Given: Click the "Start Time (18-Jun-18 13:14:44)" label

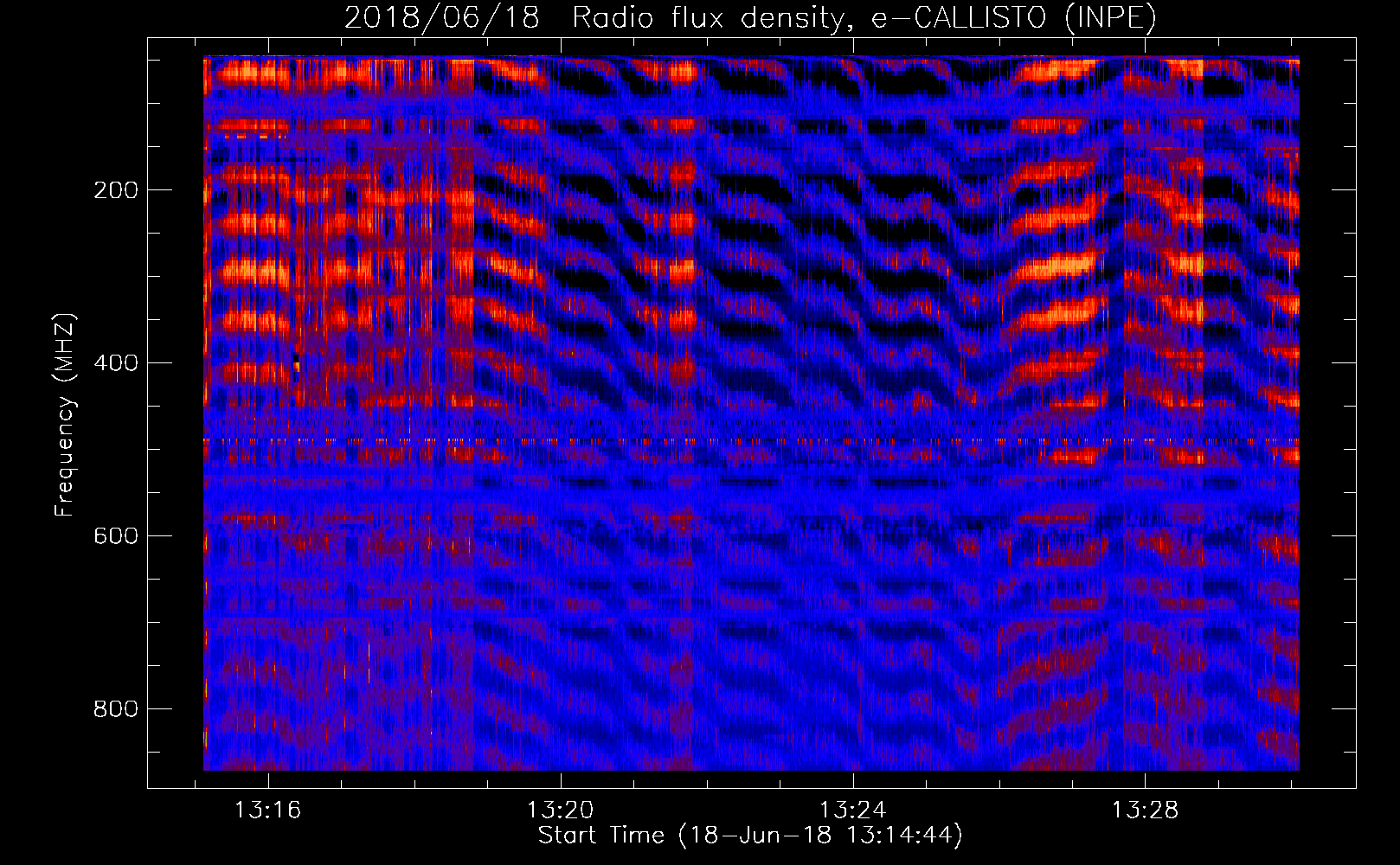Looking at the screenshot, I should tap(750, 836).
